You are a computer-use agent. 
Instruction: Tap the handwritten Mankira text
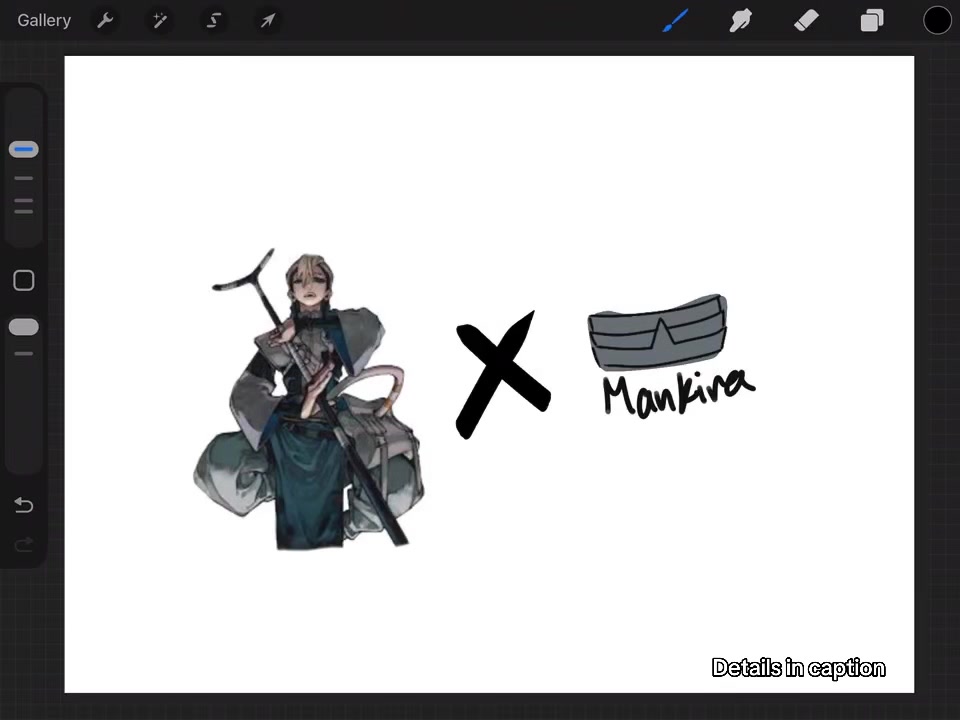pos(678,393)
